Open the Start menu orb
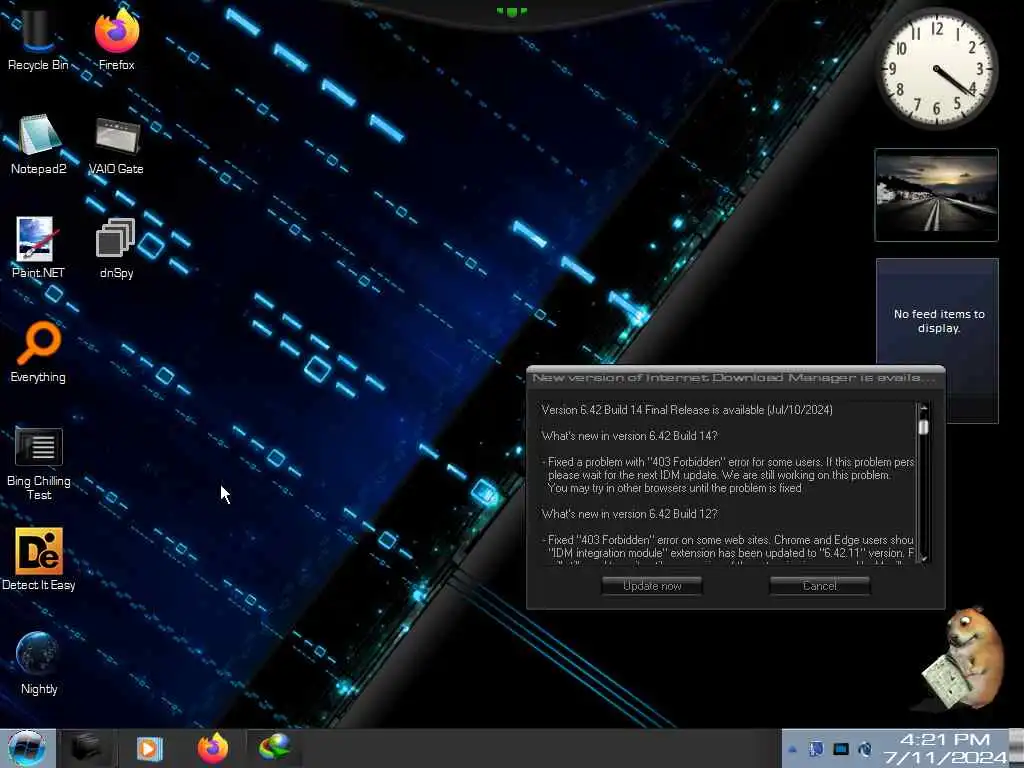The image size is (1024, 768). [x=27, y=748]
